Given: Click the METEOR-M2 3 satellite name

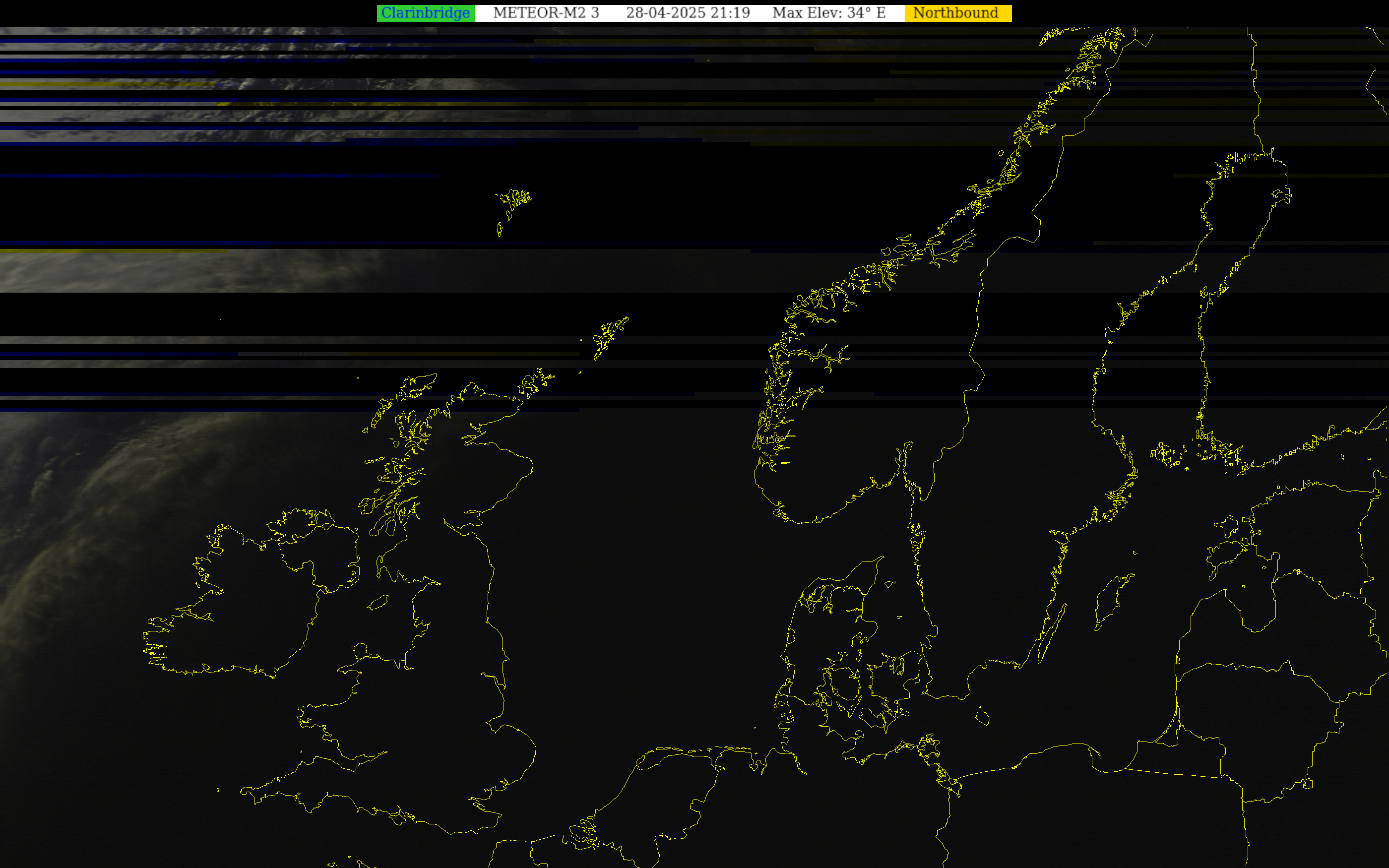Looking at the screenshot, I should [x=546, y=13].
